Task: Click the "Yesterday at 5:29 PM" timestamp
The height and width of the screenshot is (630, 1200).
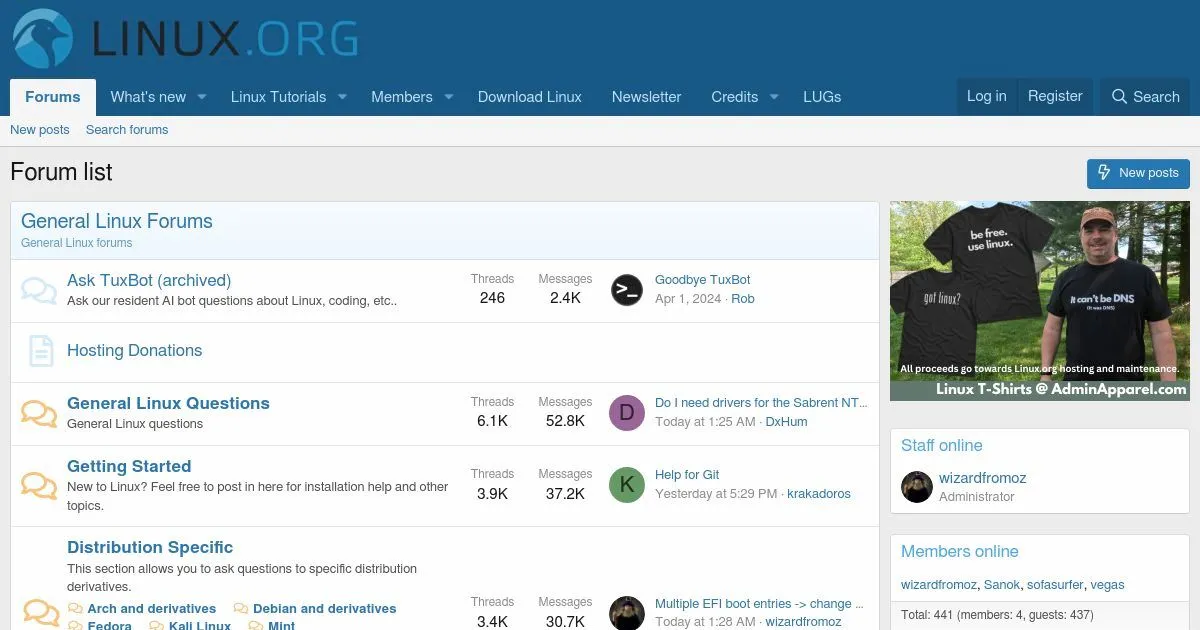Action: (716, 494)
